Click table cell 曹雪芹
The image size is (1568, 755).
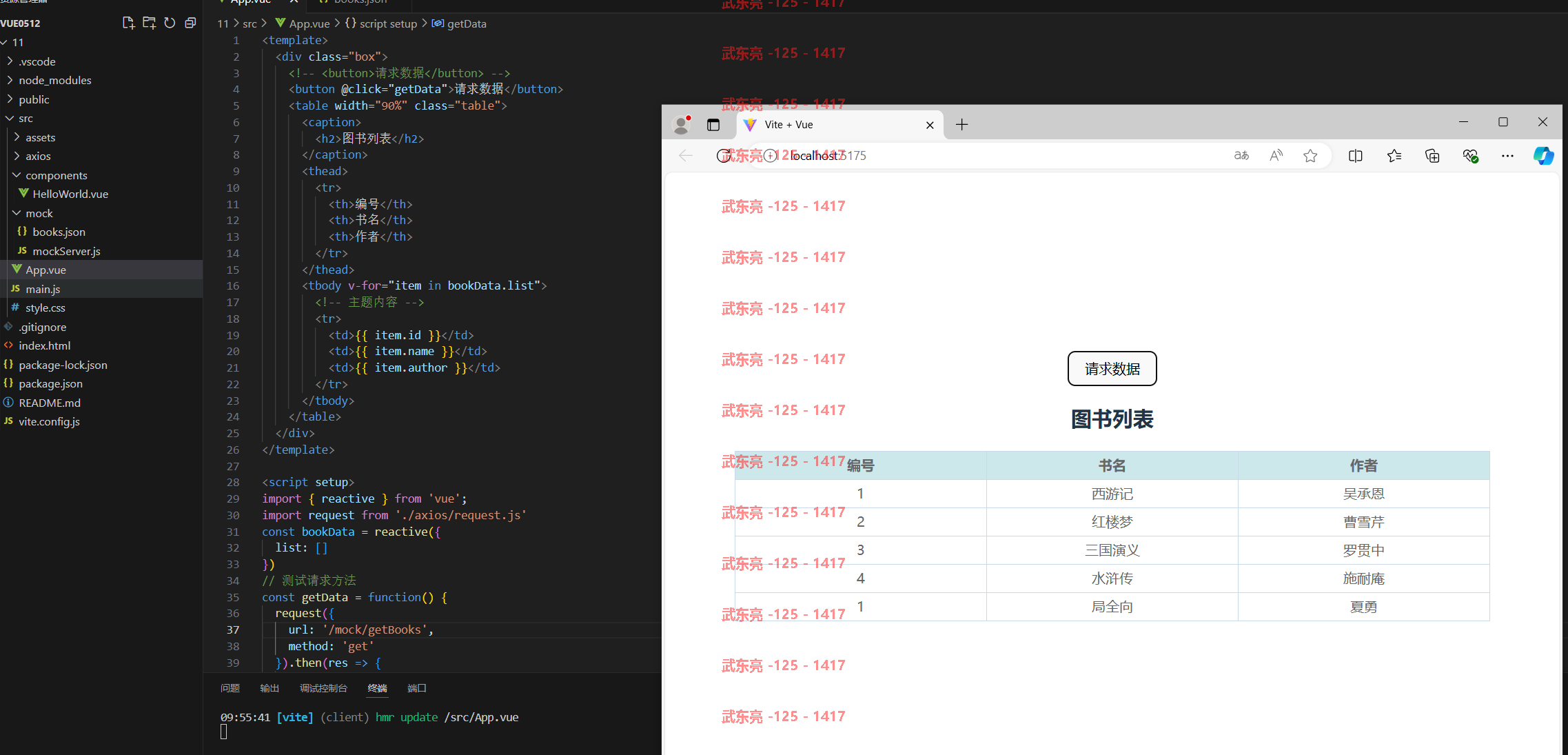click(x=1363, y=522)
